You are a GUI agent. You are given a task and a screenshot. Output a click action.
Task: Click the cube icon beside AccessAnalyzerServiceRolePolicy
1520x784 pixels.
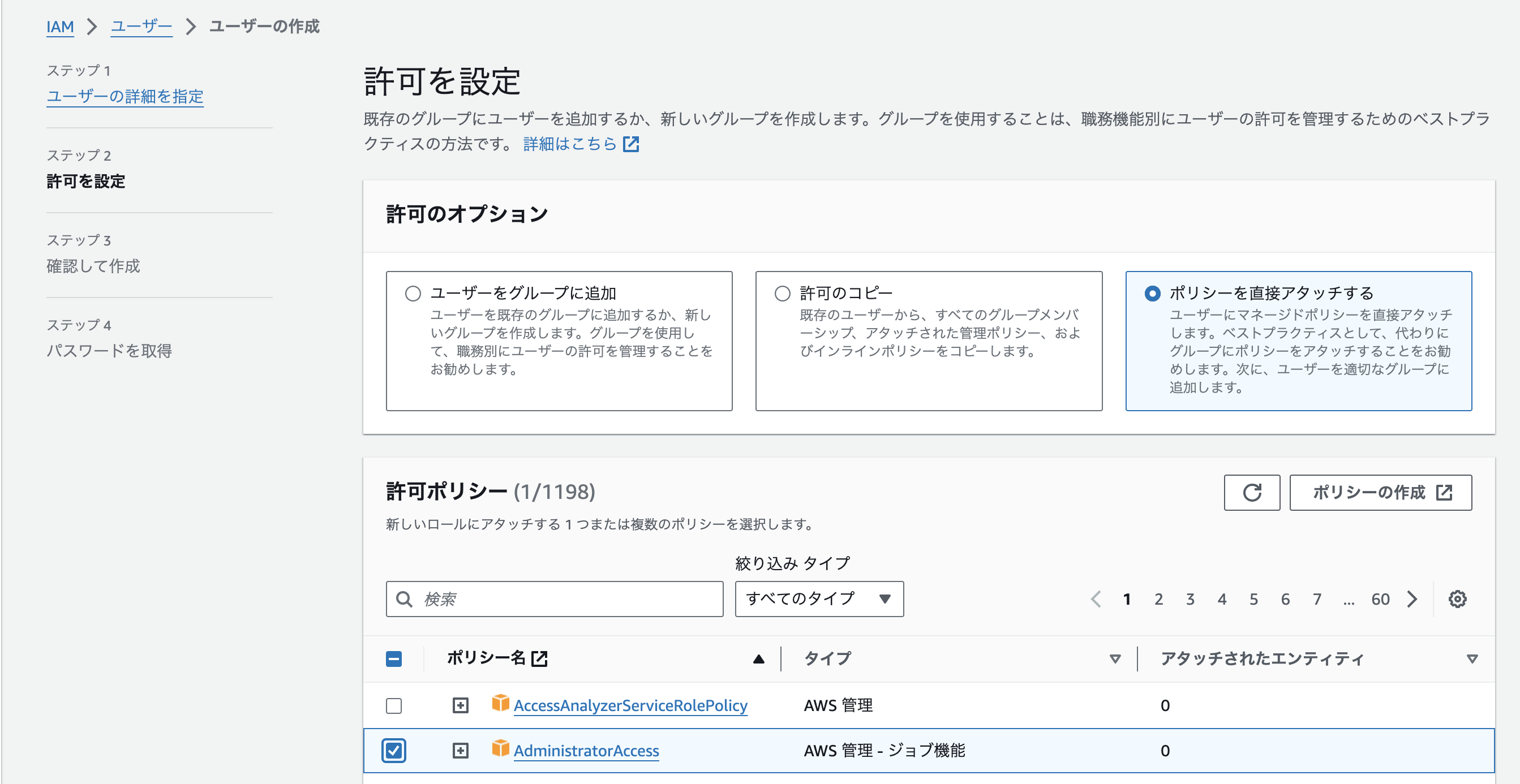tap(500, 704)
